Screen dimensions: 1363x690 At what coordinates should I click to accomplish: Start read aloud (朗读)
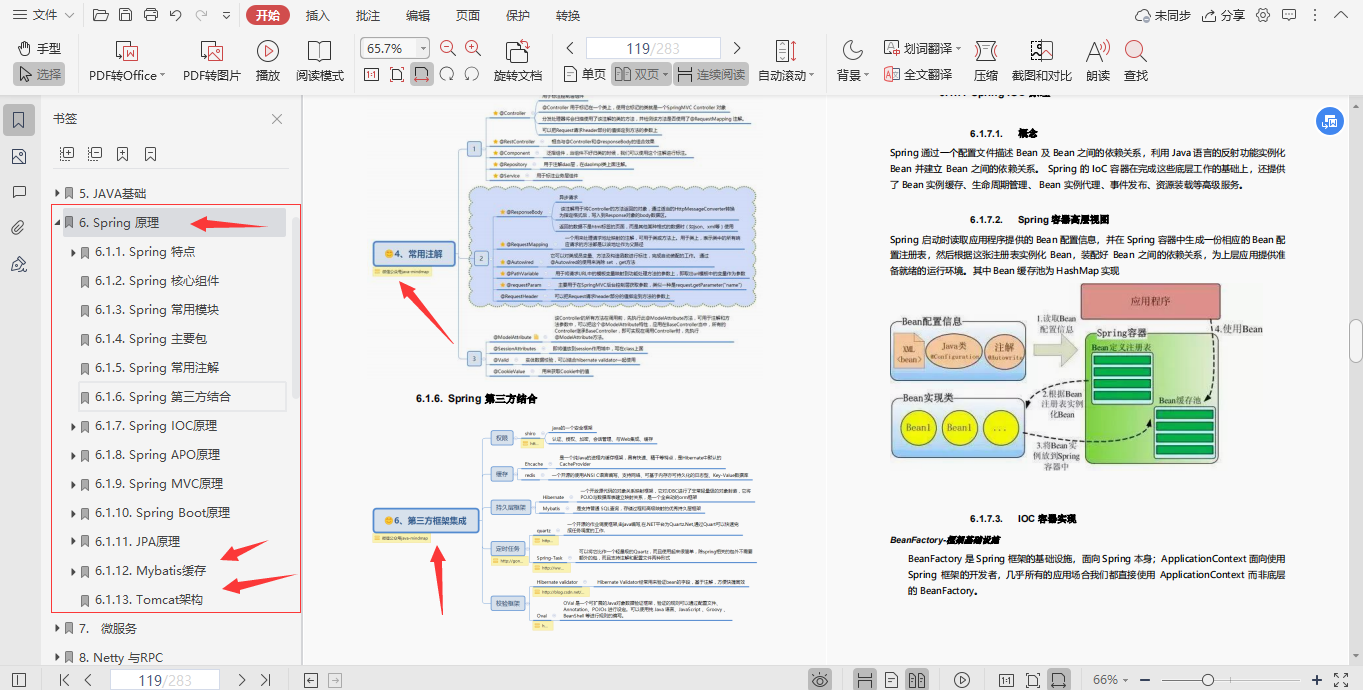pyautogui.click(x=1097, y=61)
